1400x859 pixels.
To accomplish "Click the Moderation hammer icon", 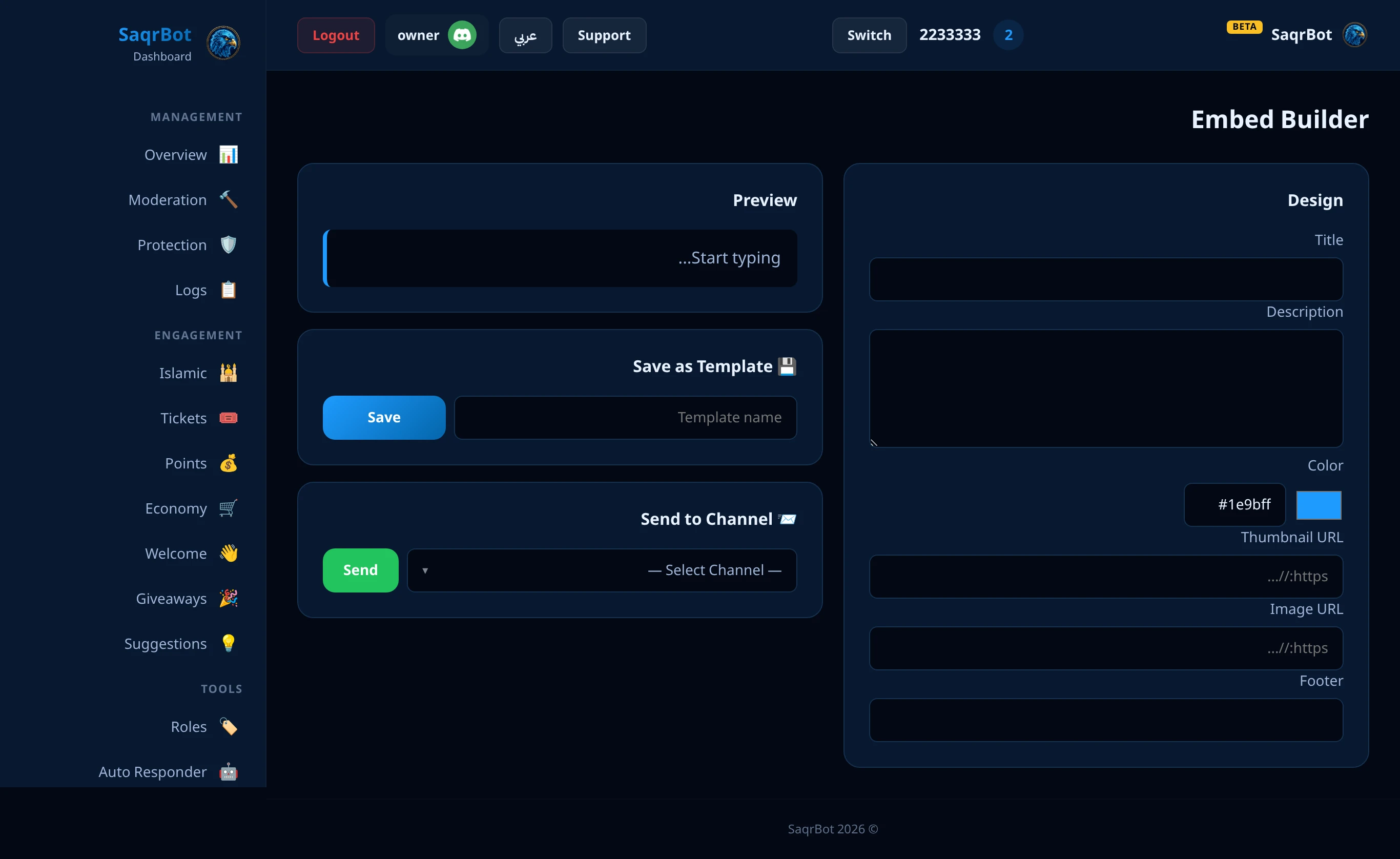I will tap(229, 199).
